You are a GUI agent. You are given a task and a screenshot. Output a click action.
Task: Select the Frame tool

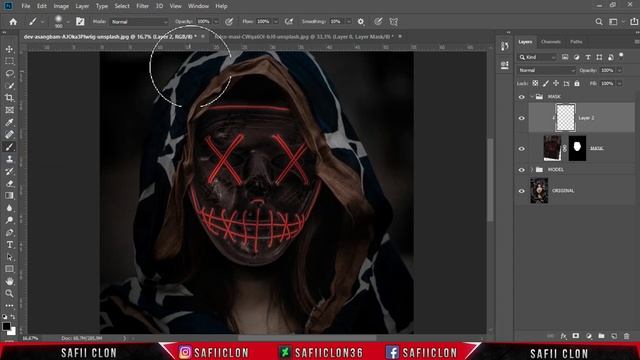(x=9, y=110)
